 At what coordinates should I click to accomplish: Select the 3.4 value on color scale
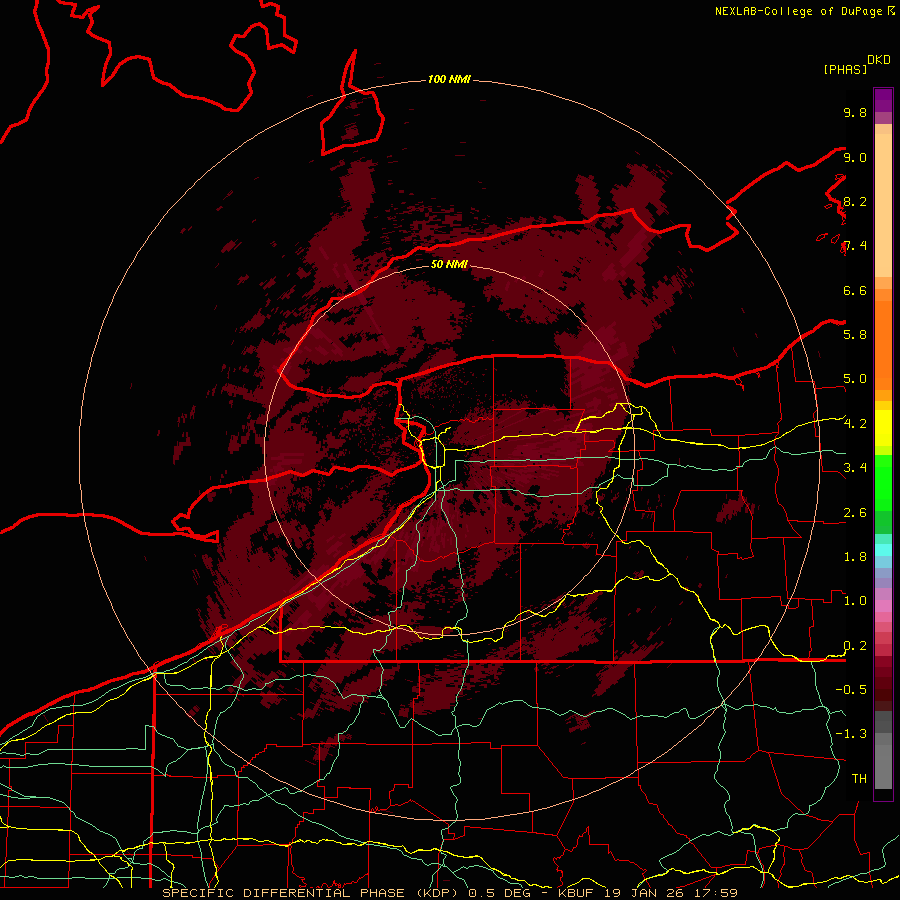(855, 468)
